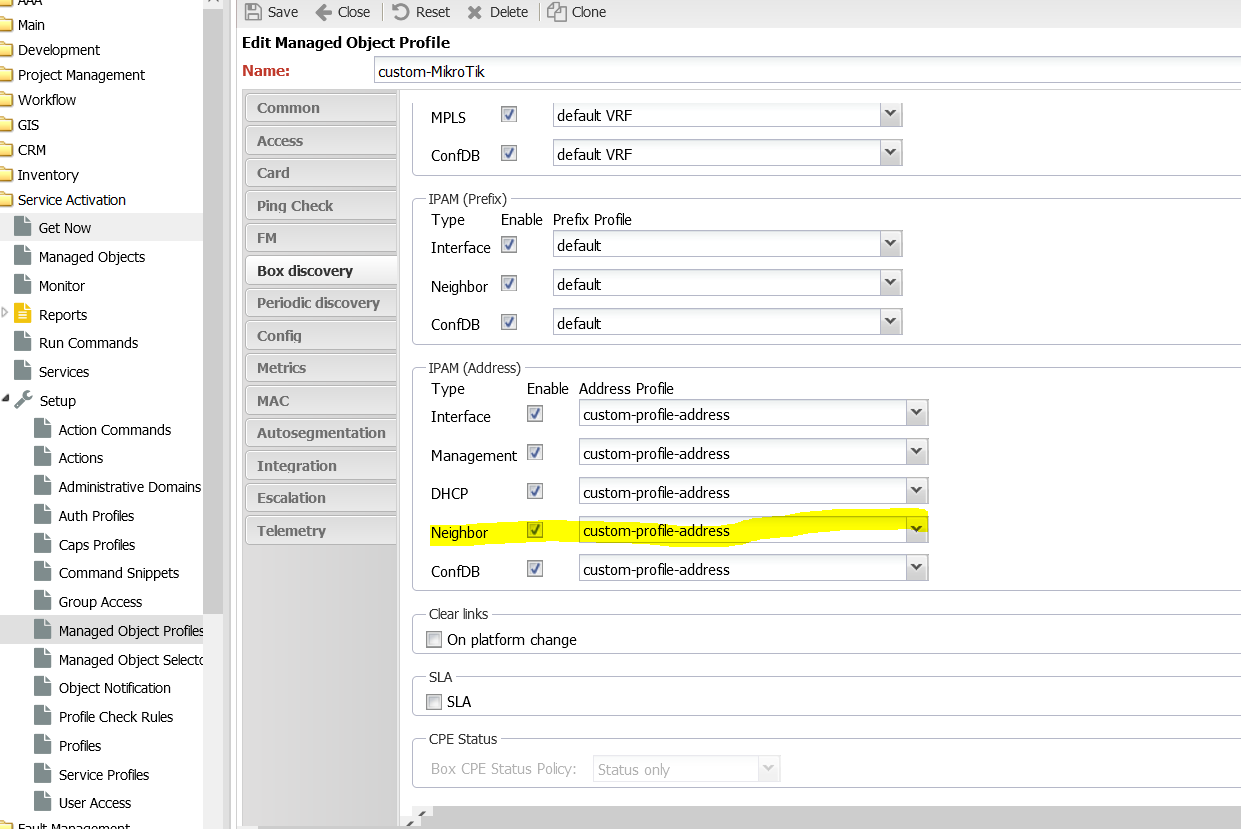Image resolution: width=1241 pixels, height=829 pixels.
Task: Click the Command Snippets document icon
Action: coord(42,572)
